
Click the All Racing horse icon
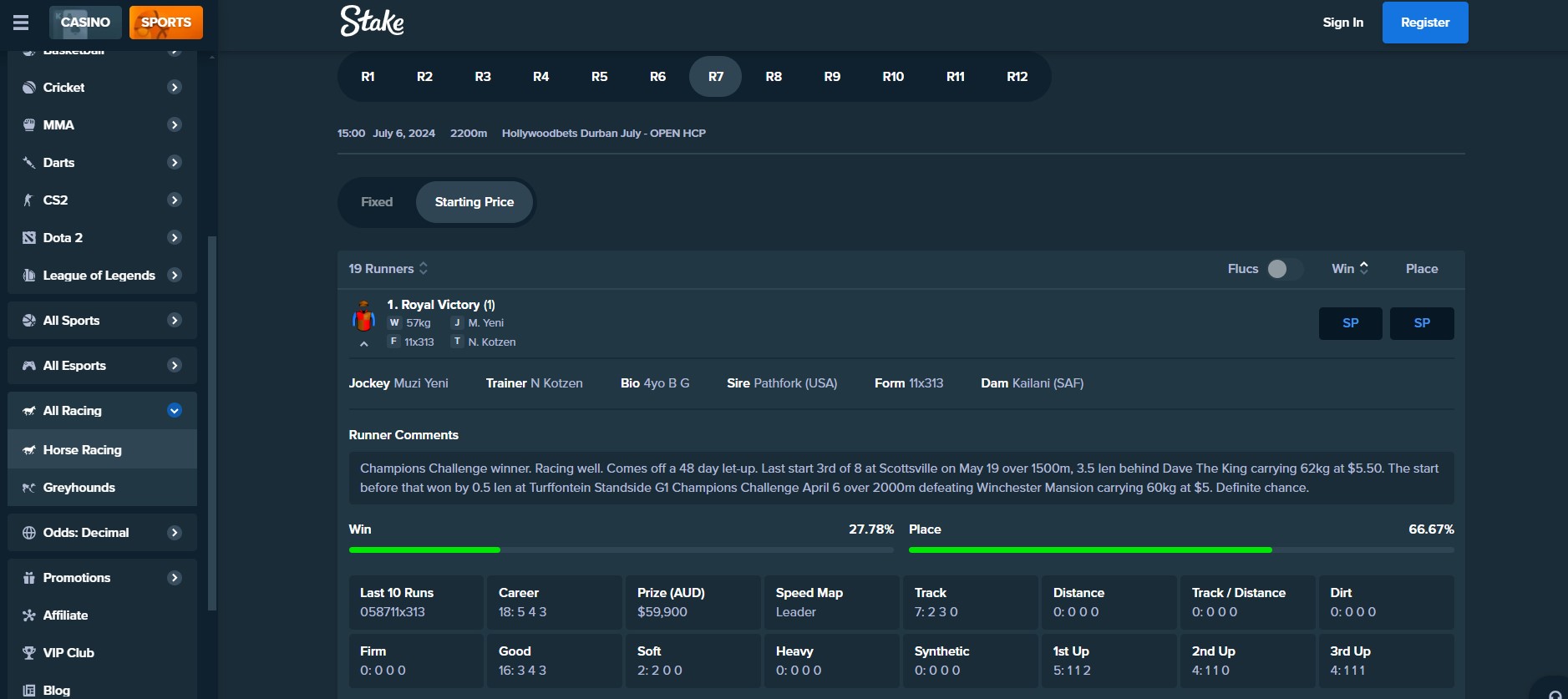click(x=28, y=410)
